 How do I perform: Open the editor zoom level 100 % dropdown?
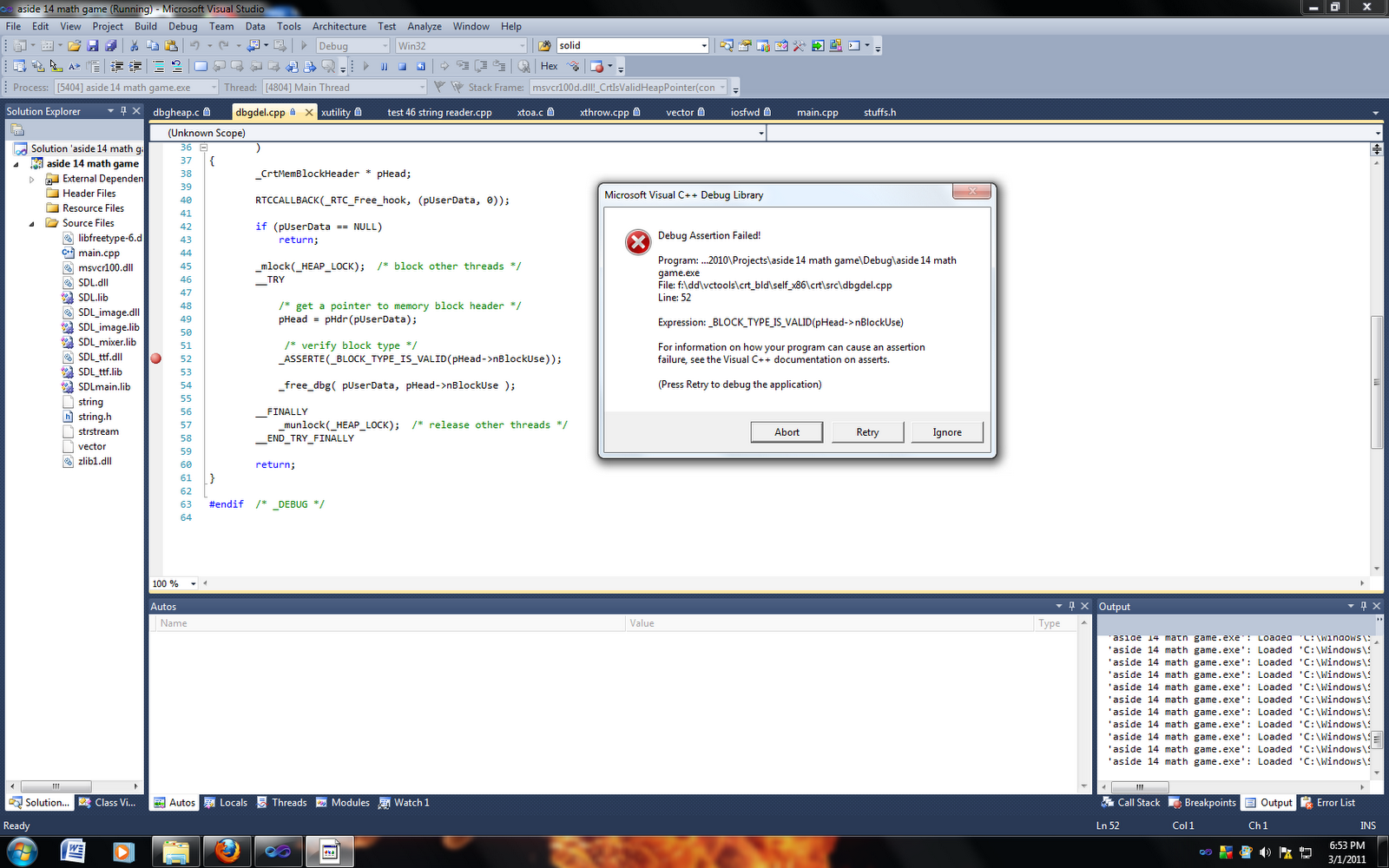pyautogui.click(x=194, y=584)
